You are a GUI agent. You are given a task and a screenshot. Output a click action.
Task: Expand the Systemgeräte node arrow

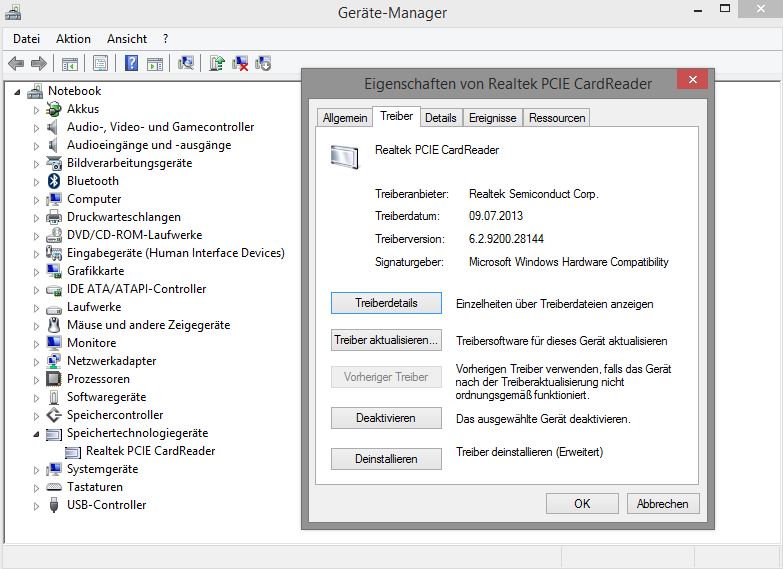click(36, 470)
